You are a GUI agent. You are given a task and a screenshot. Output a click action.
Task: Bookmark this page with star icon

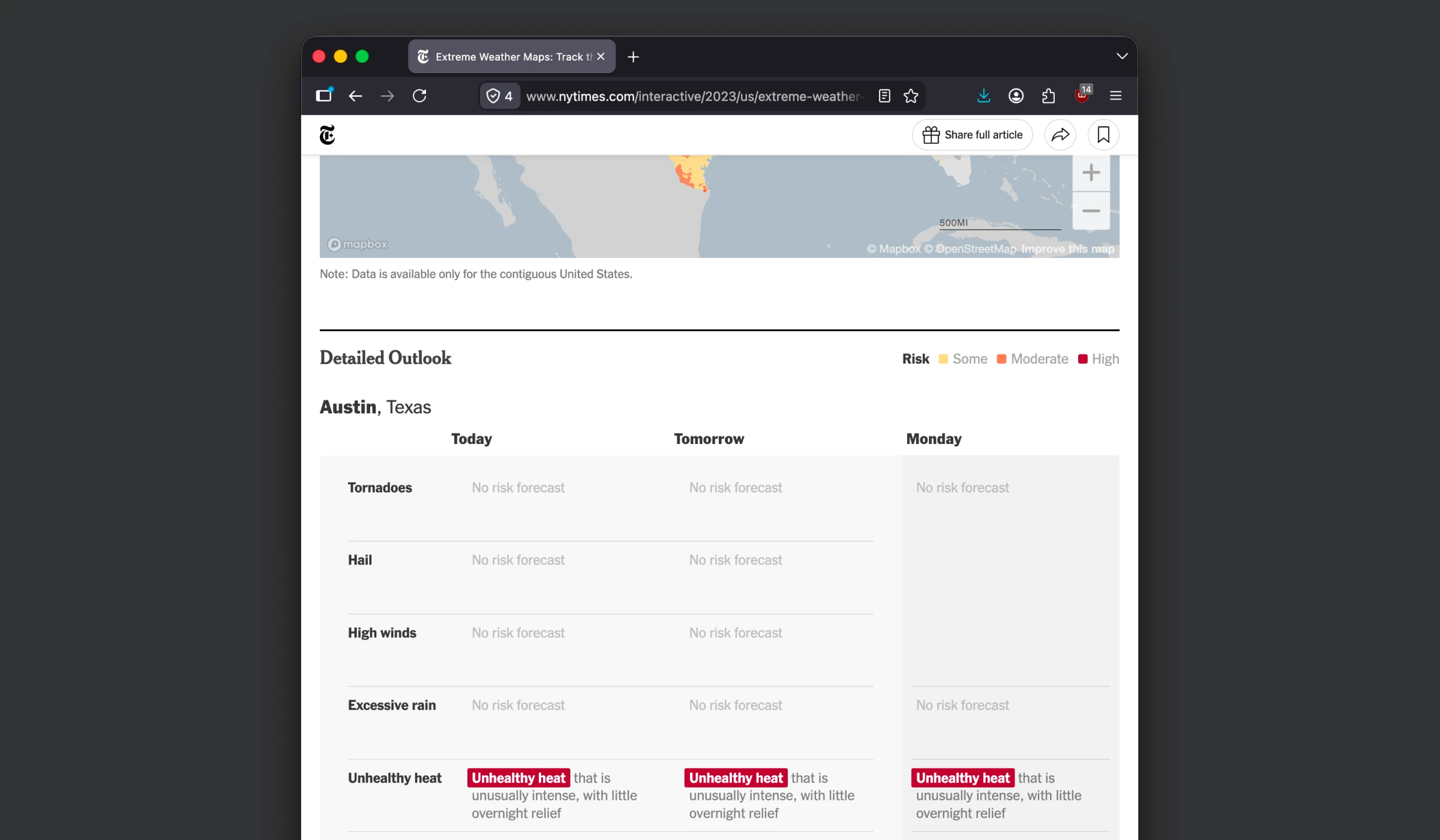911,96
